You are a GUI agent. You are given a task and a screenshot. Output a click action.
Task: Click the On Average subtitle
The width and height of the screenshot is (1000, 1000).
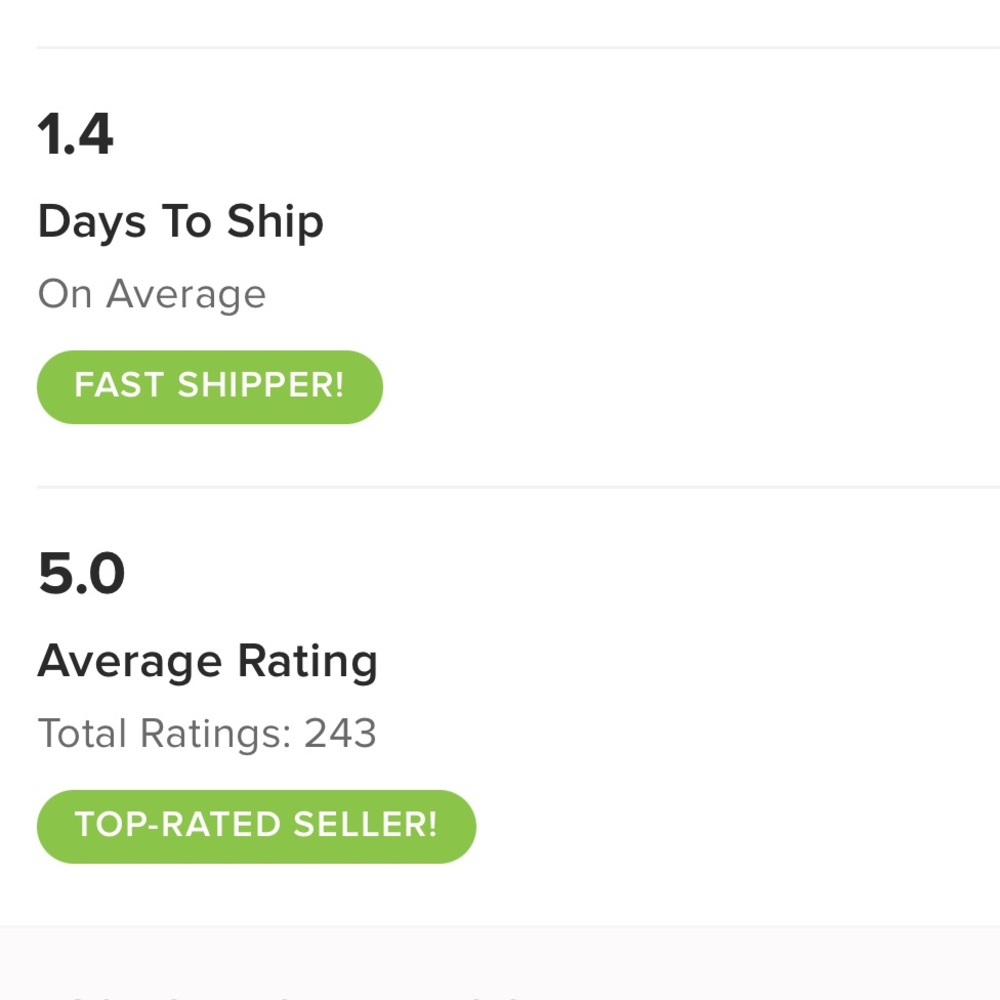point(152,295)
